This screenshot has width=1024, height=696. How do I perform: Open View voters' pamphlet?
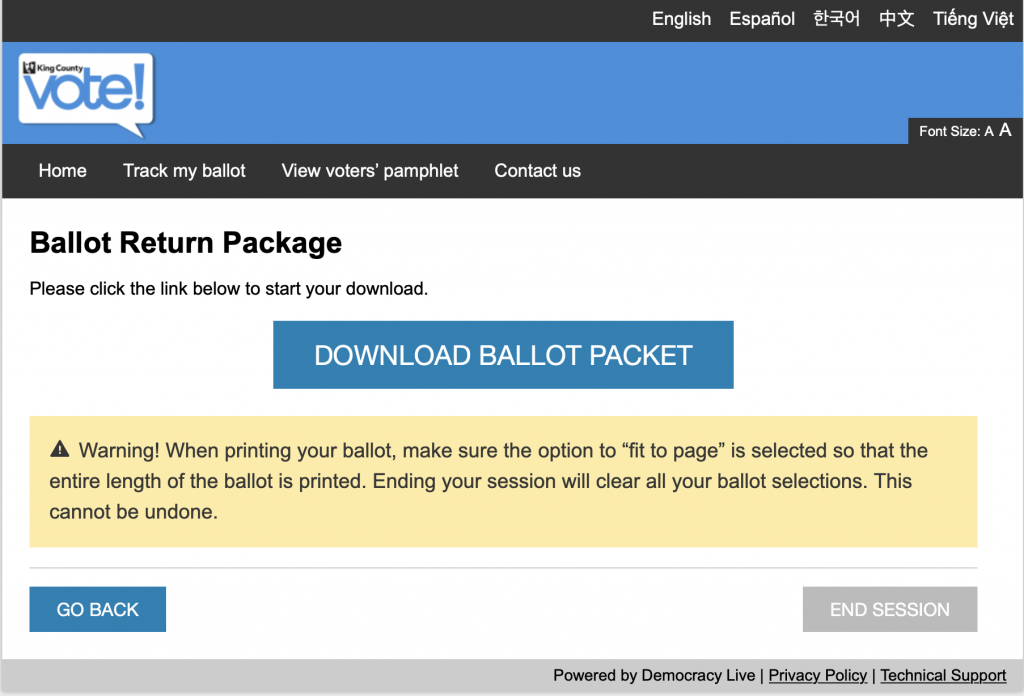coord(370,171)
